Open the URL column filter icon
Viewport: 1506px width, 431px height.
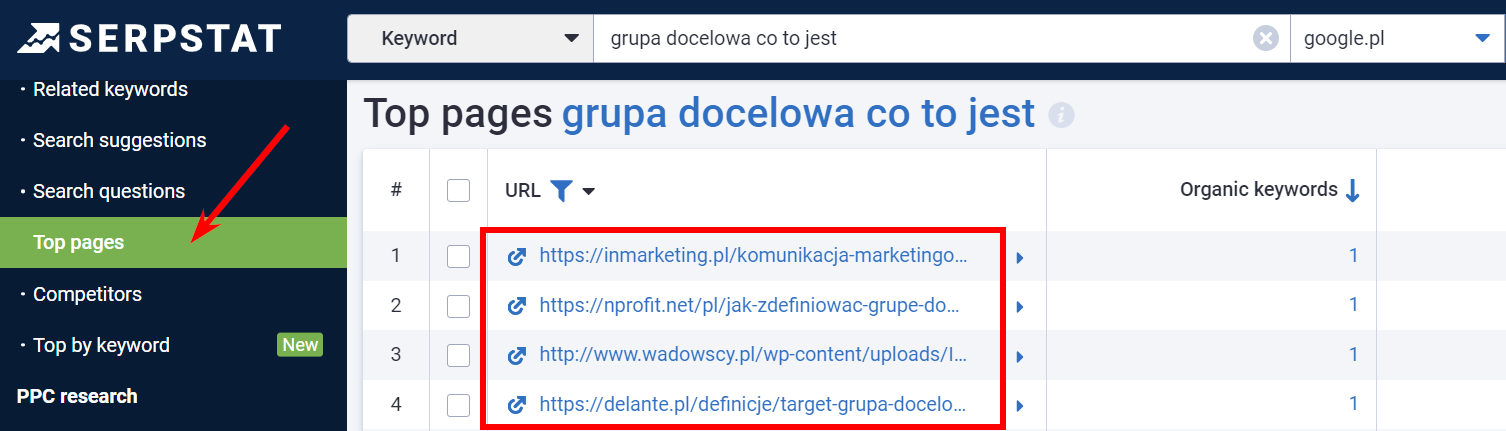click(x=561, y=190)
